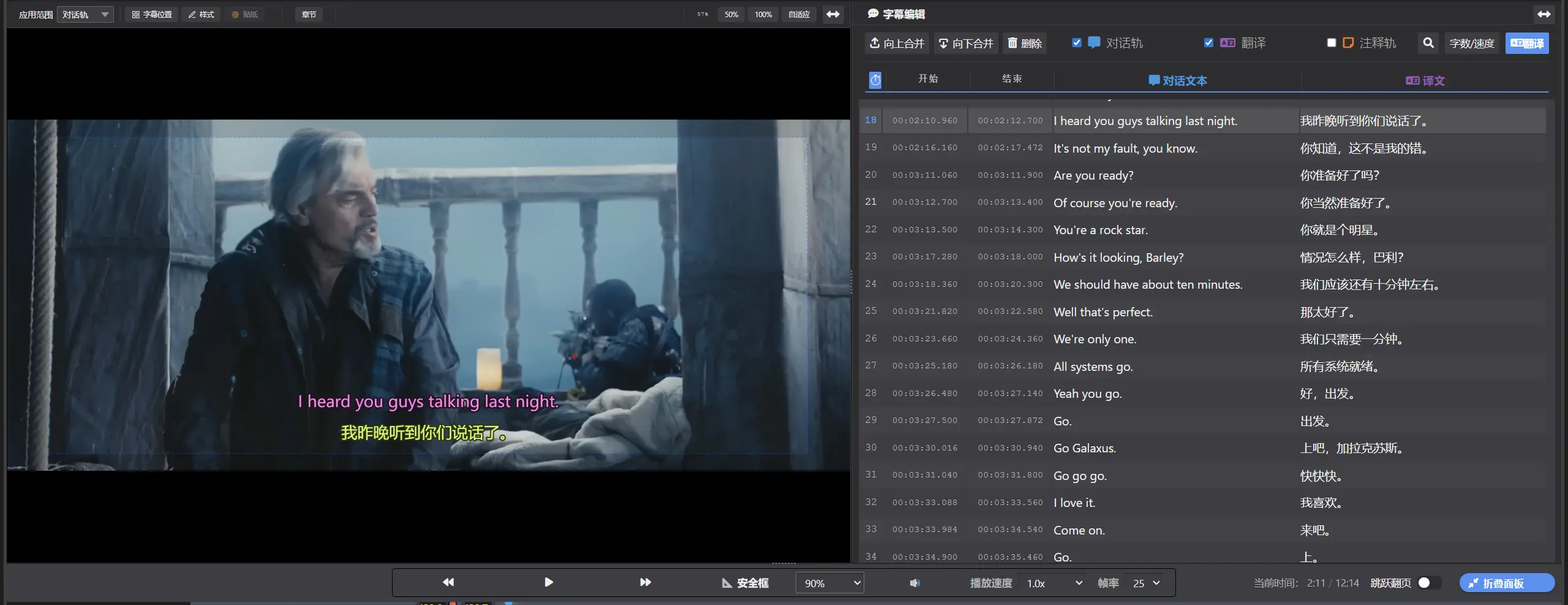Click start time 00:03:26.480
The image size is (1568, 605).
925,394
